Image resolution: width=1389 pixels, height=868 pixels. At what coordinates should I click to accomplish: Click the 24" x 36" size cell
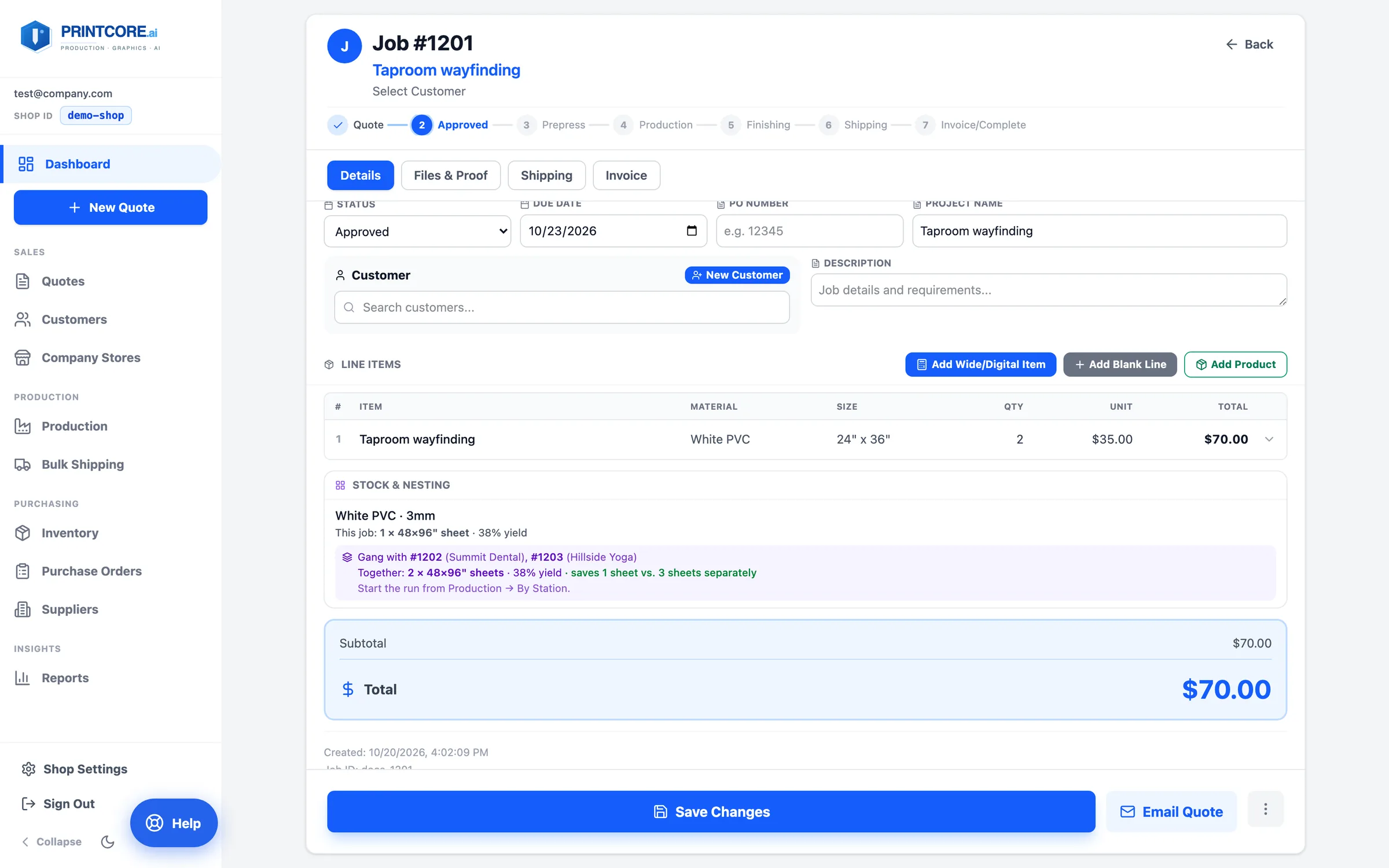tap(863, 439)
